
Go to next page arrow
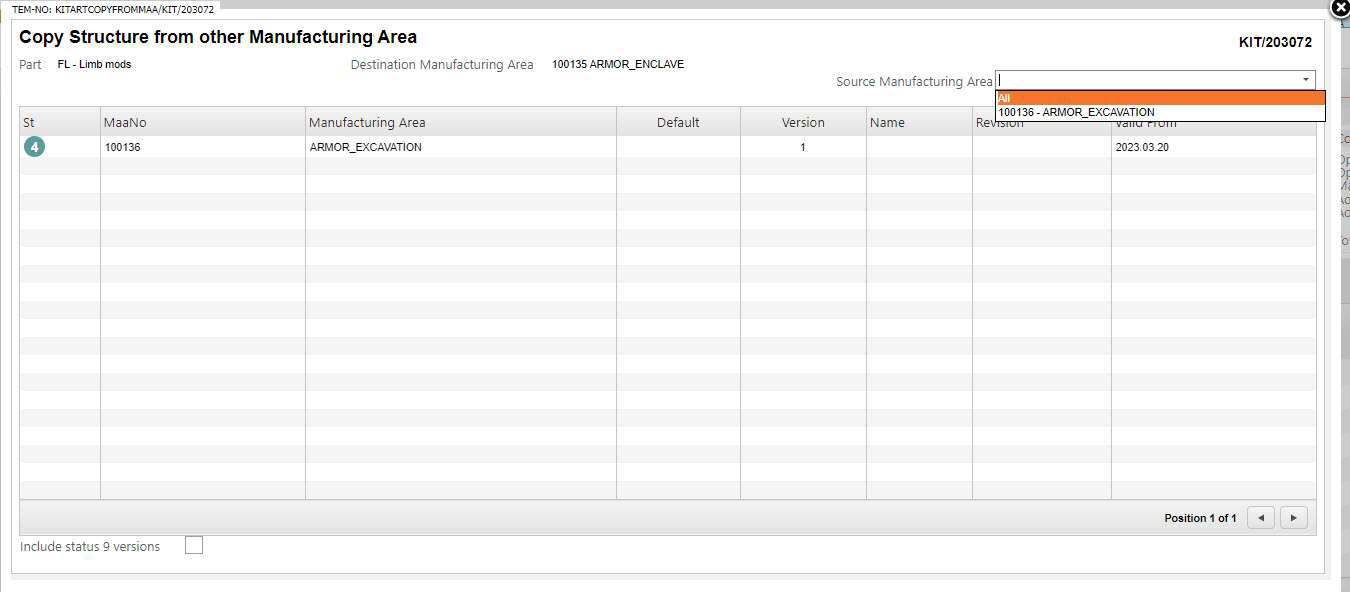pyautogui.click(x=1294, y=518)
